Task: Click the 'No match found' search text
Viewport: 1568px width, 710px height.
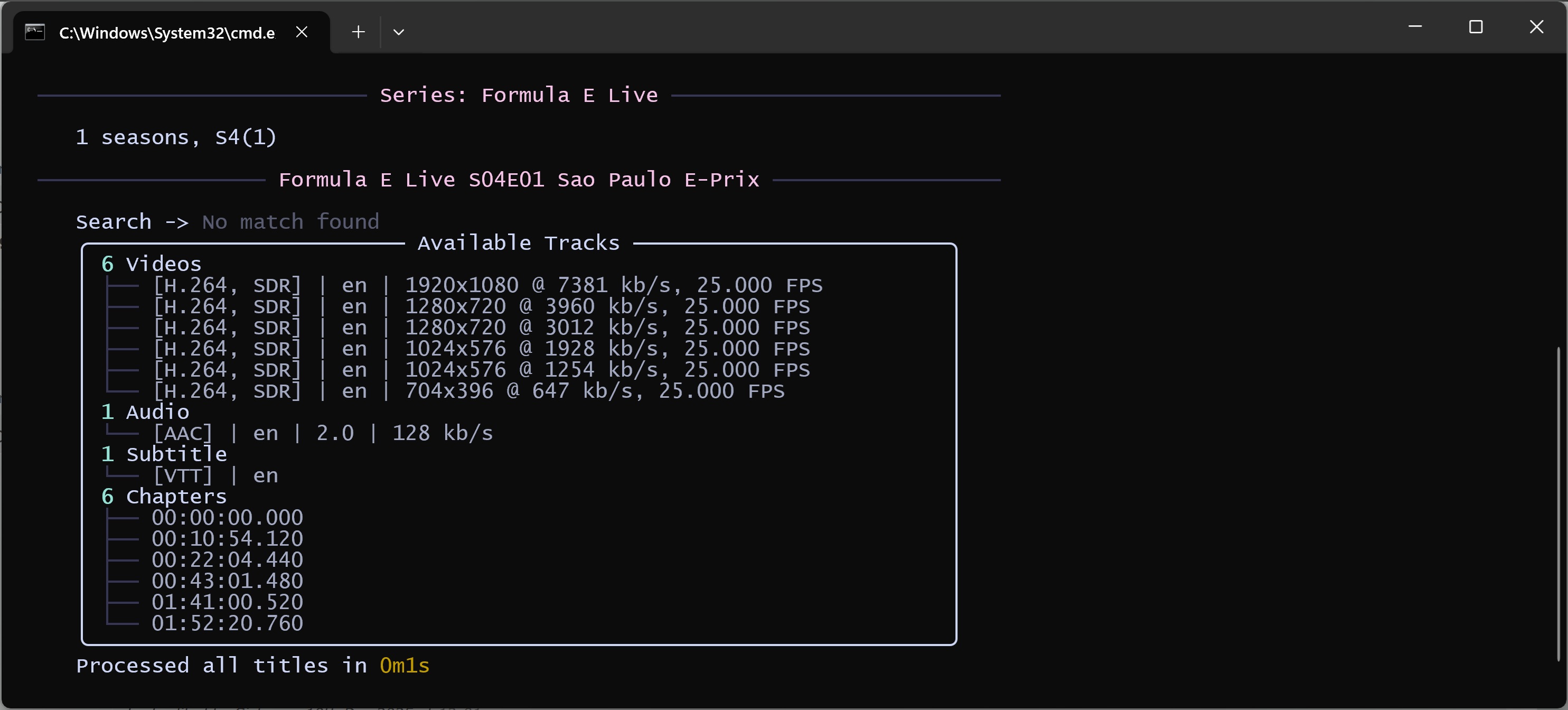Action: [x=290, y=222]
